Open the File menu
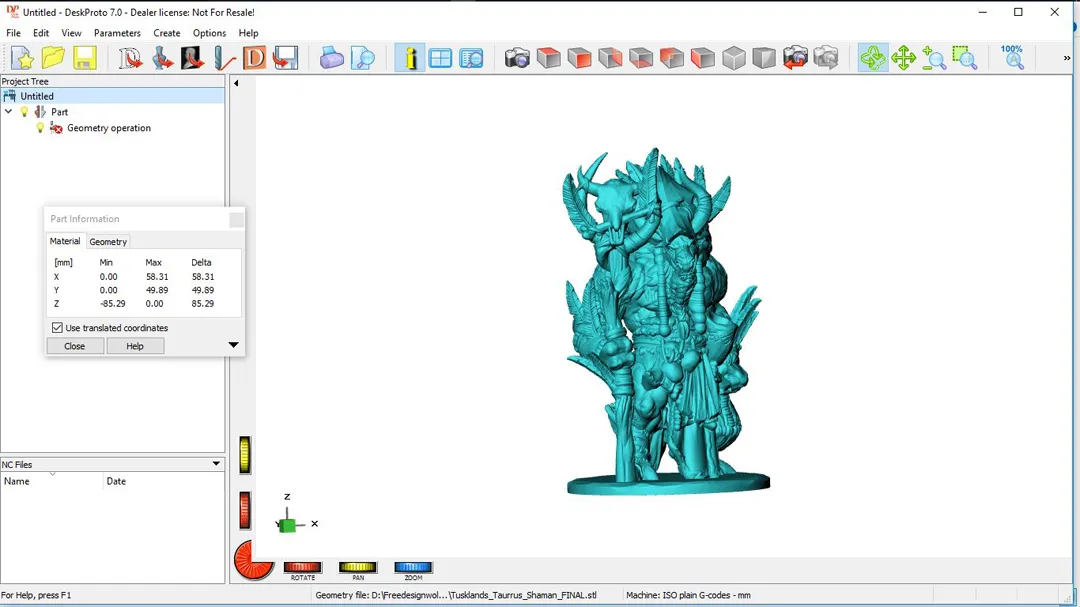Viewport: 1080px width, 607px height. coord(13,33)
